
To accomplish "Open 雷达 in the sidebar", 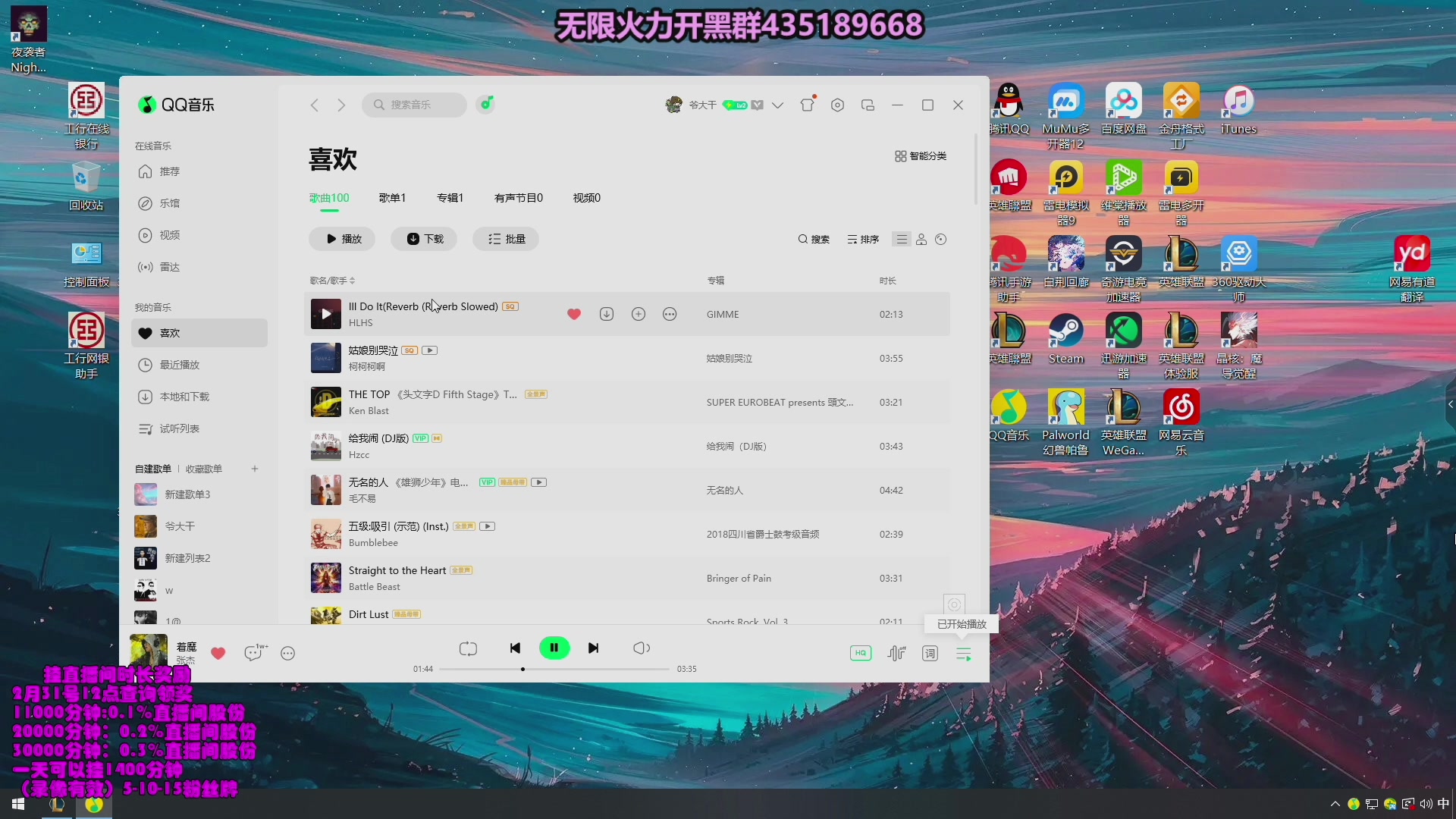I will coord(199,267).
